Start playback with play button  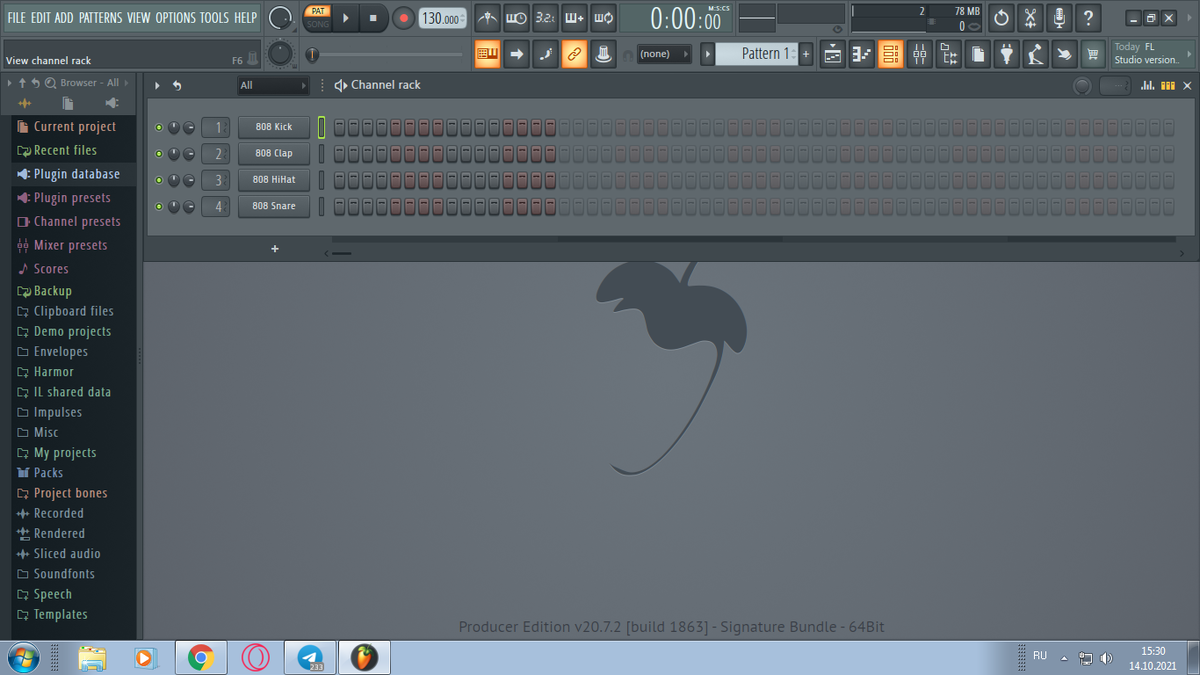346,18
